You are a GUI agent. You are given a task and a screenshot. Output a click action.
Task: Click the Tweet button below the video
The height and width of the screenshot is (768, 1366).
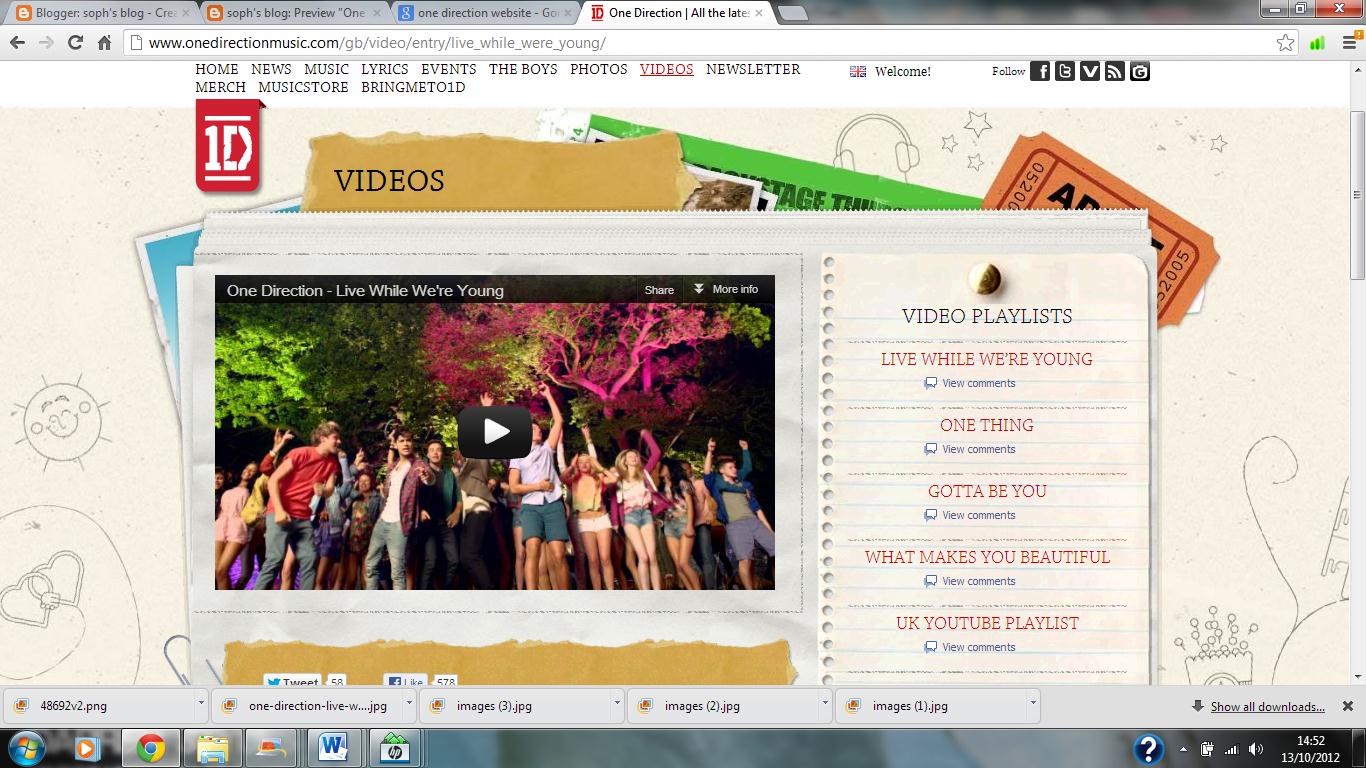294,680
